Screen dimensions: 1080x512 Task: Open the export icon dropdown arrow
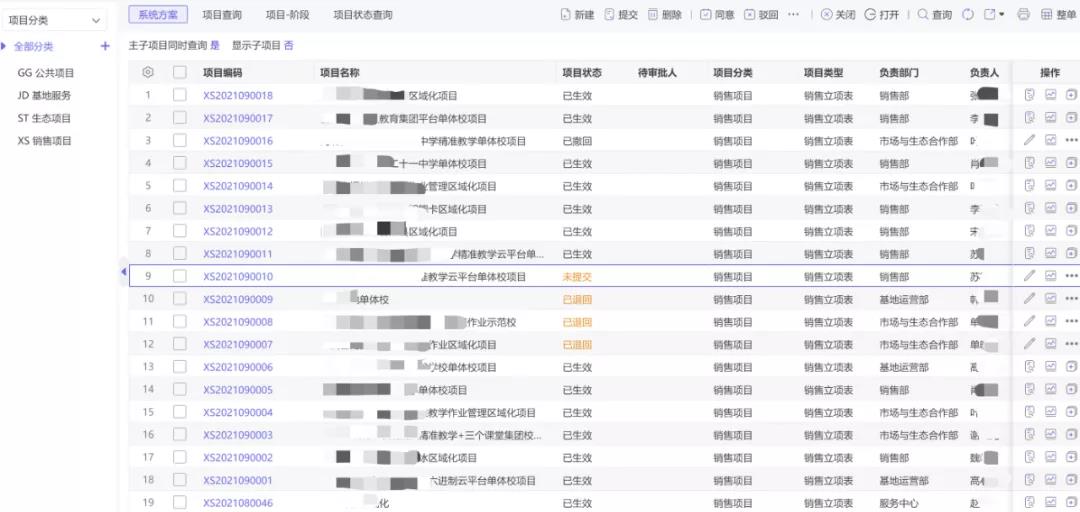click(1001, 15)
